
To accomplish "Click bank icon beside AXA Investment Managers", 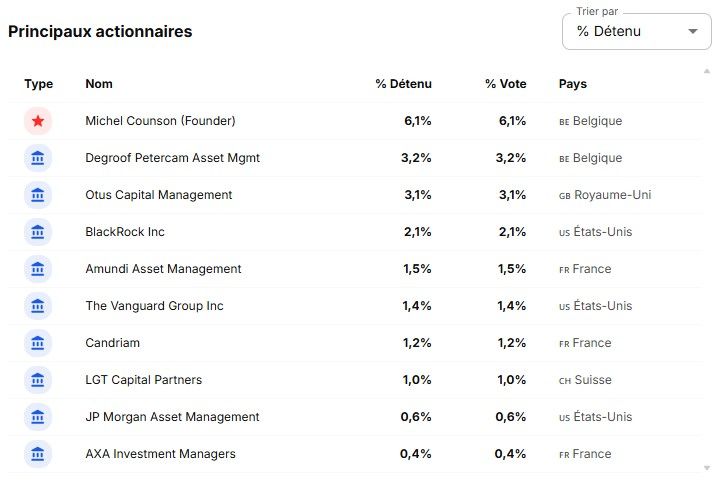I will (x=38, y=454).
